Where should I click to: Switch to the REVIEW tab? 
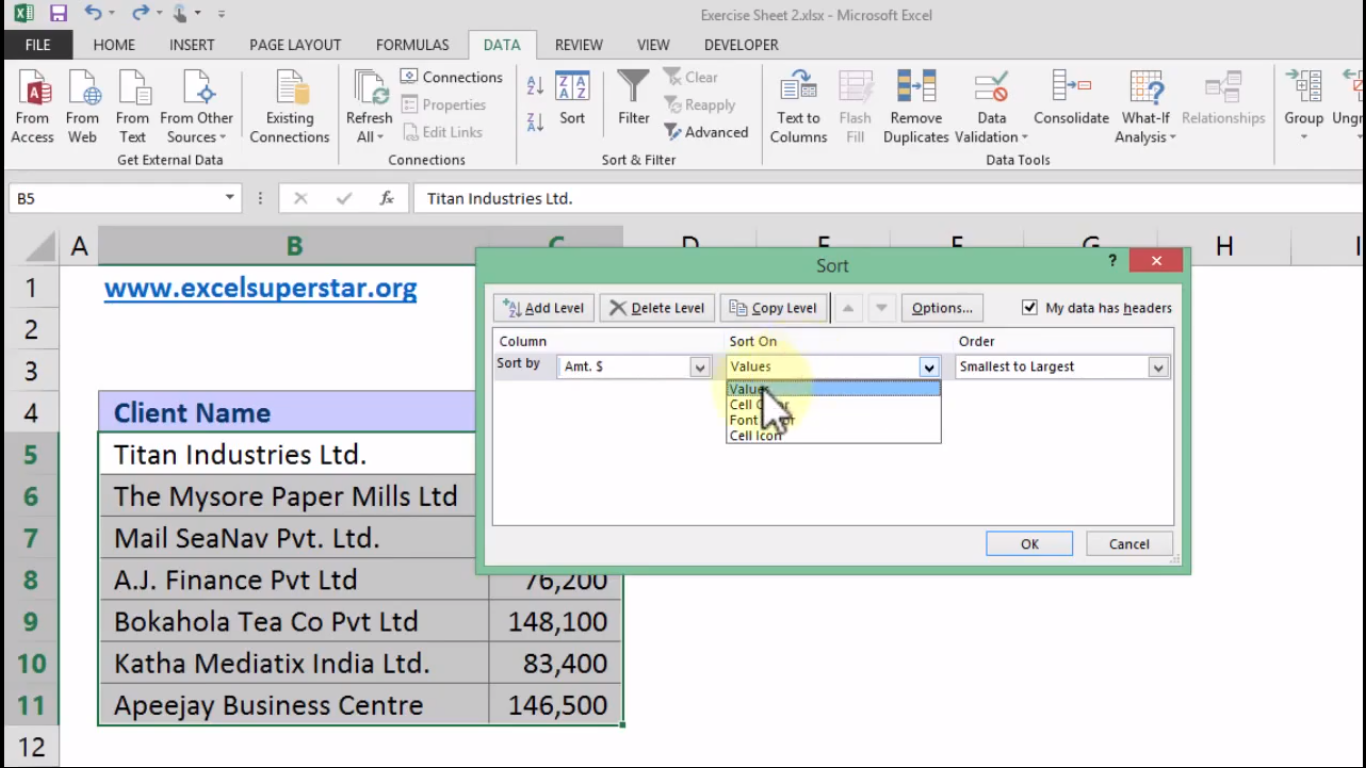click(579, 45)
